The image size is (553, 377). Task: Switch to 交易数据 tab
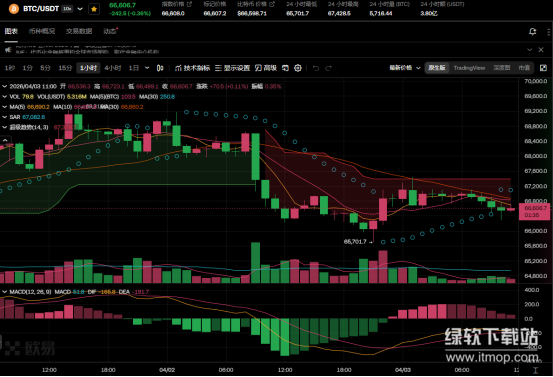(79, 31)
